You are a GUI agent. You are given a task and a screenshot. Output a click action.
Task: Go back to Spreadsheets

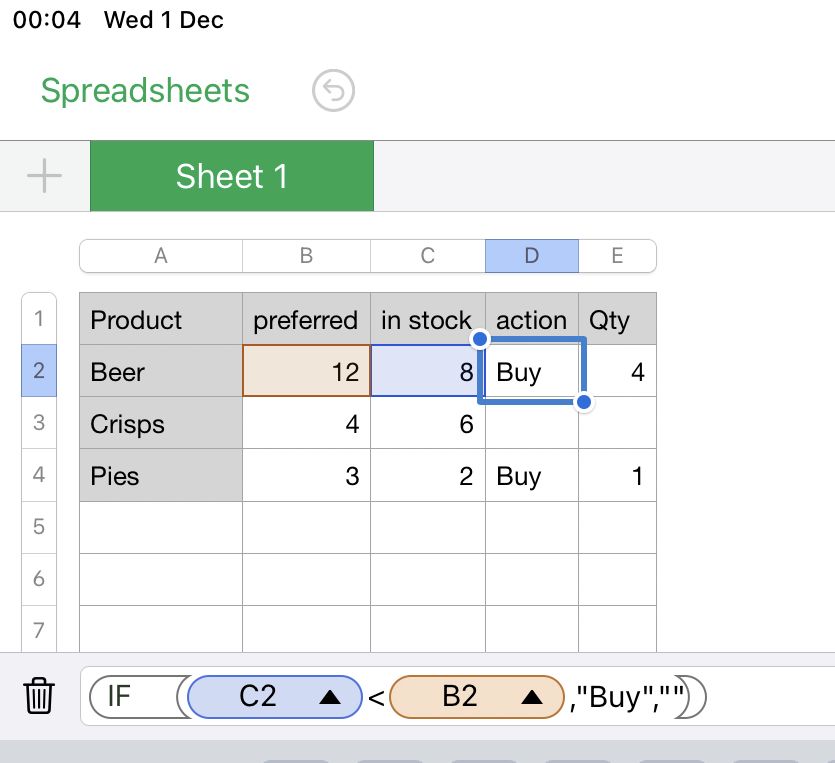click(x=145, y=90)
